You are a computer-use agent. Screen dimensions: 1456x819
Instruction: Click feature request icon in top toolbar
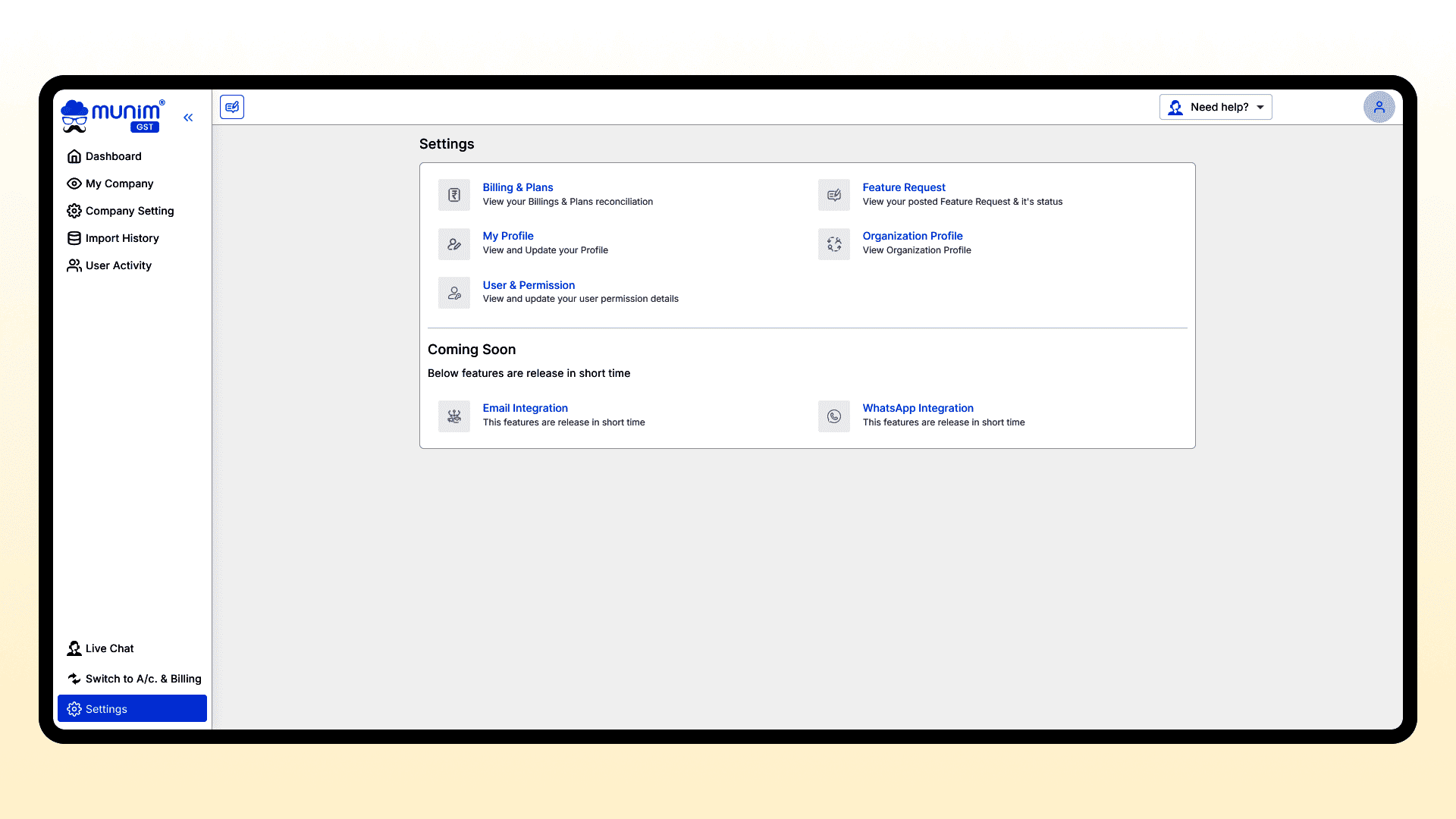(x=232, y=107)
